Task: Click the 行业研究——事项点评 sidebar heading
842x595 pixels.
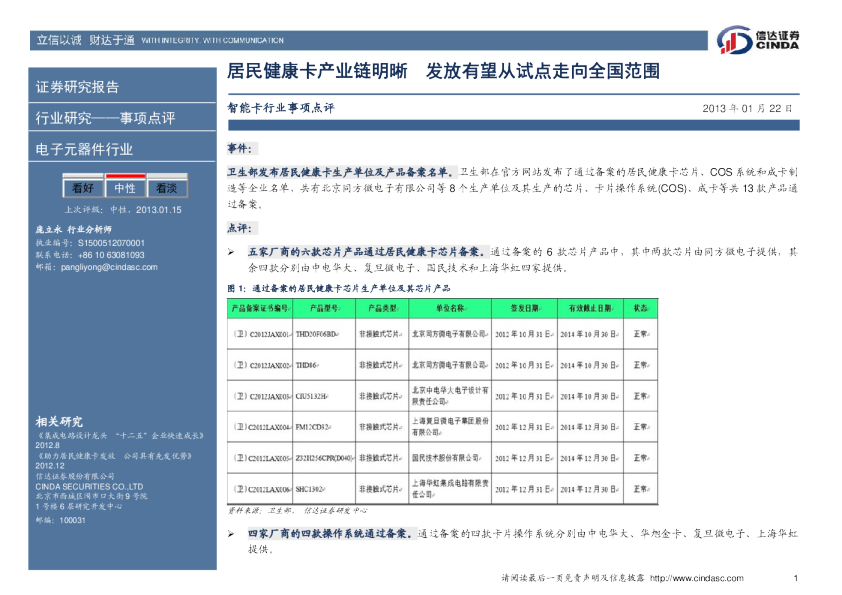Action: point(105,118)
